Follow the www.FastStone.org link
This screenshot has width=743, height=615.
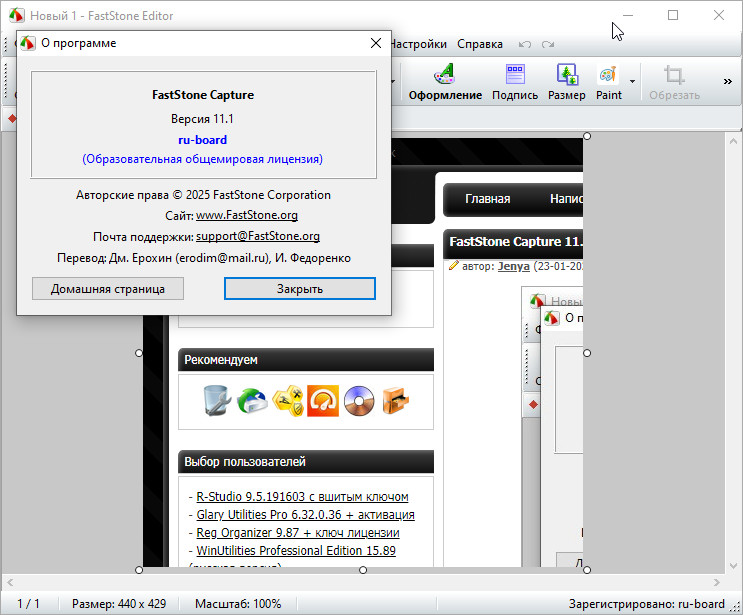[x=247, y=215]
